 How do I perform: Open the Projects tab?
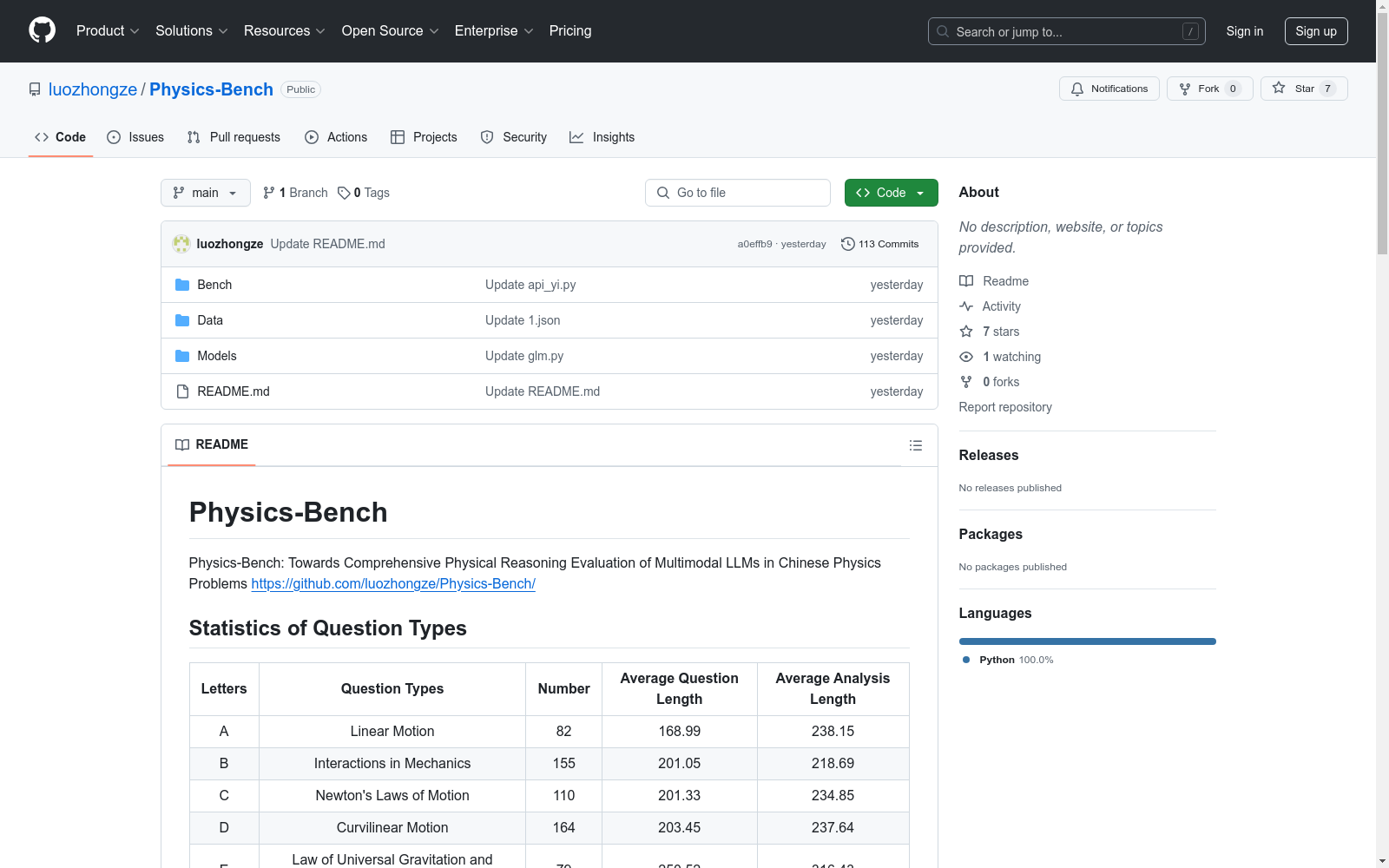pos(424,137)
